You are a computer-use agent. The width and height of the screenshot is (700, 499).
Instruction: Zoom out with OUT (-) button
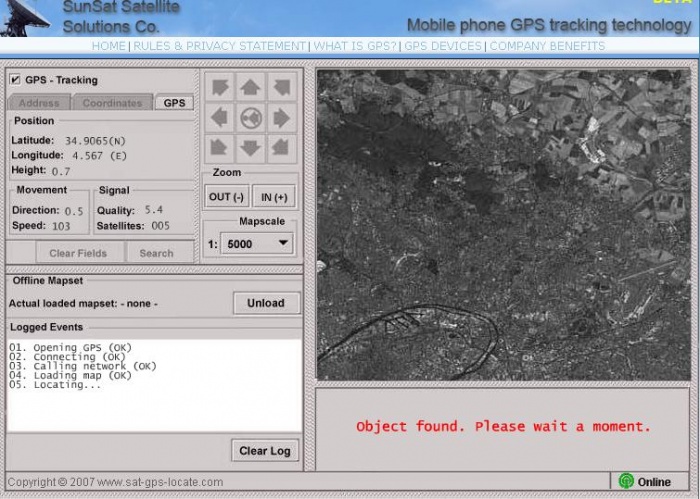[226, 197]
